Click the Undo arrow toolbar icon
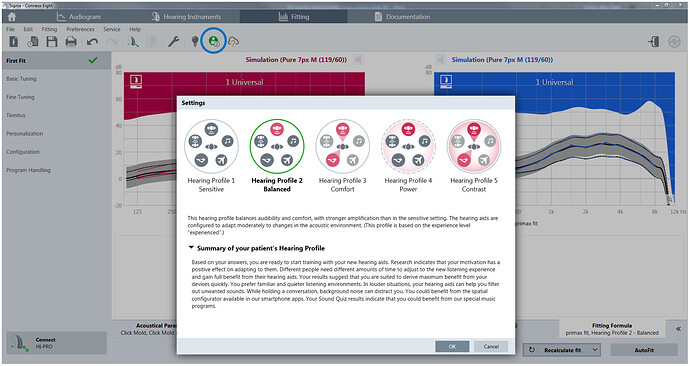This screenshot has height=366, width=690. tap(92, 42)
